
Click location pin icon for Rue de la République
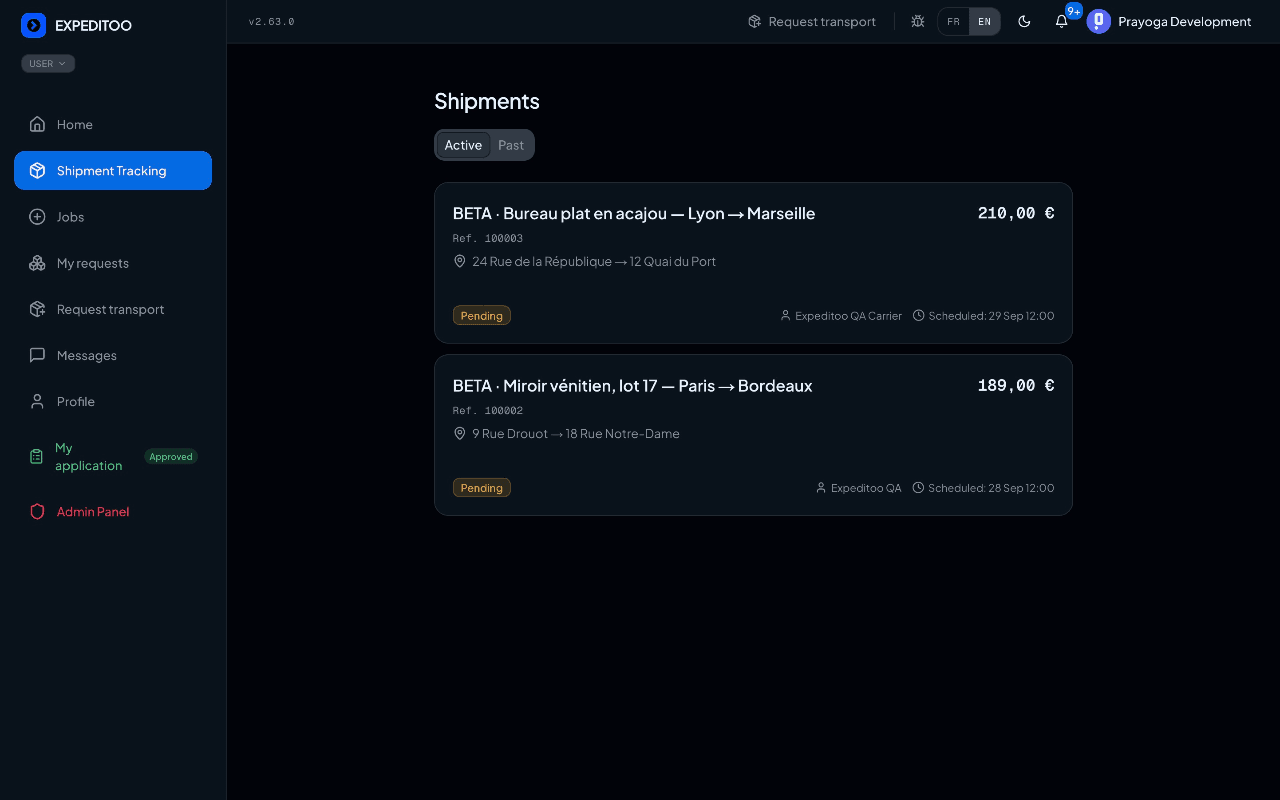[460, 261]
